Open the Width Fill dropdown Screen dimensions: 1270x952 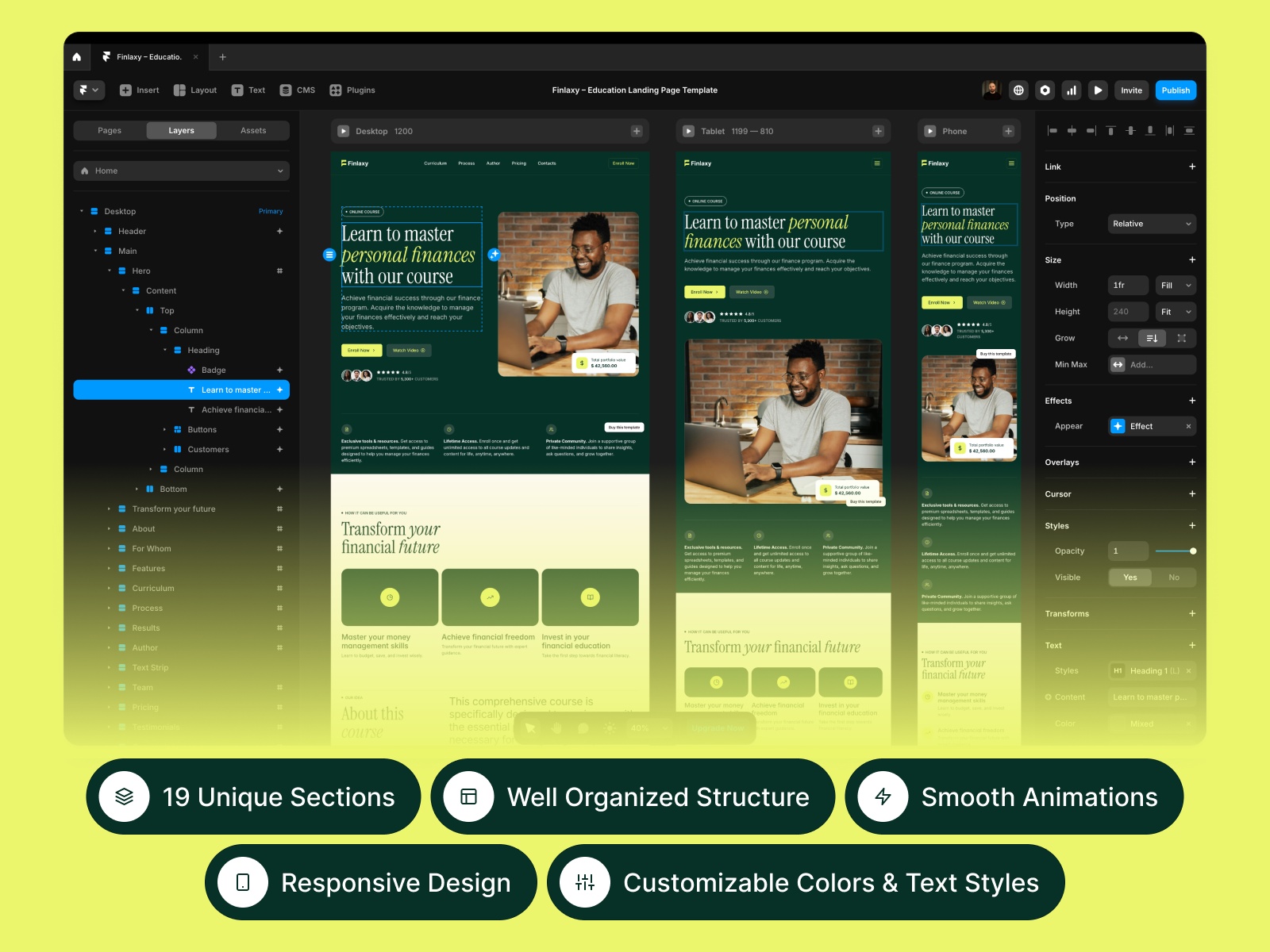[x=1175, y=285]
